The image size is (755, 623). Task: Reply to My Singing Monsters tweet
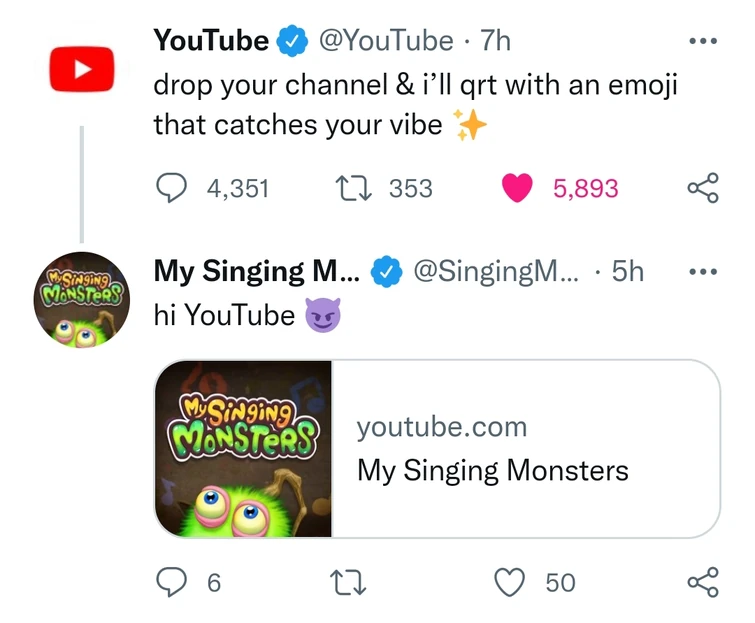[x=172, y=582]
